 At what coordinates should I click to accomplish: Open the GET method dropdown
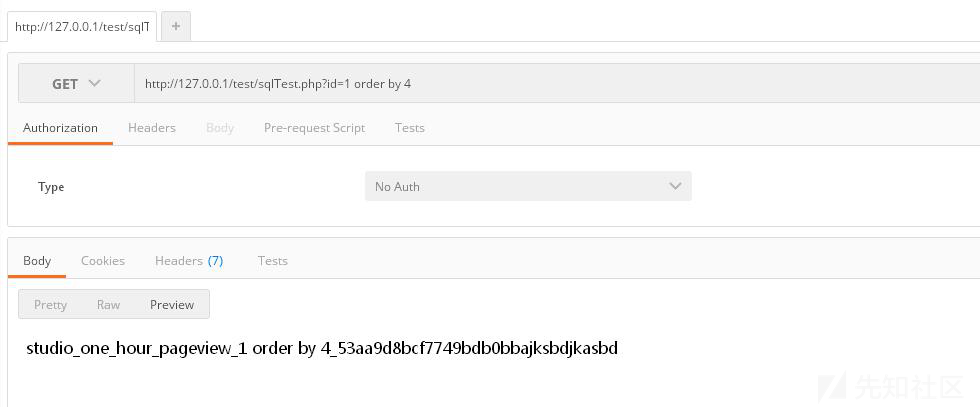[76, 84]
